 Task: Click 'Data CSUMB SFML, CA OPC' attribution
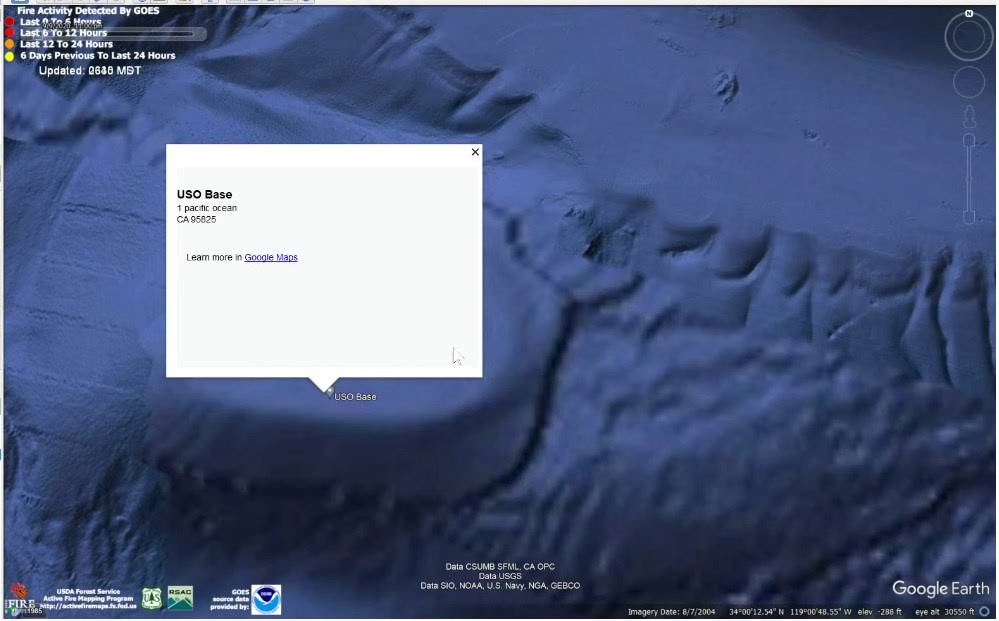click(500, 567)
